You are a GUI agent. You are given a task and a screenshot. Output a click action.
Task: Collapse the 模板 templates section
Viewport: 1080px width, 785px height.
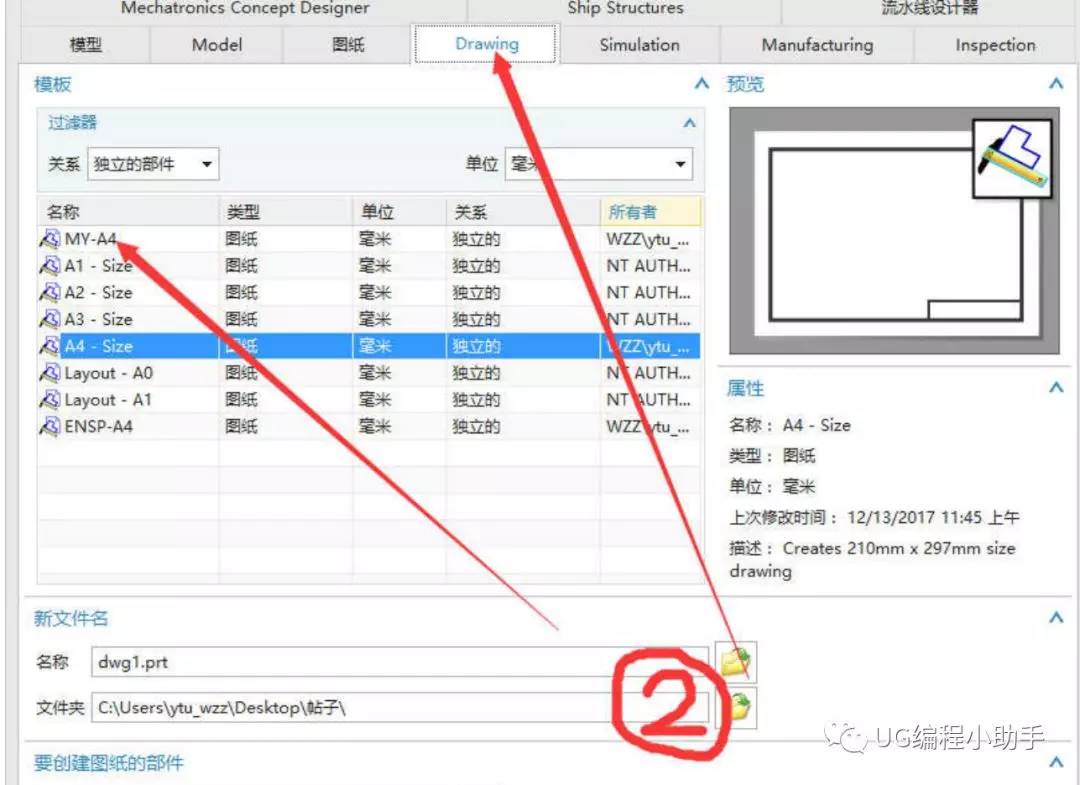point(701,84)
